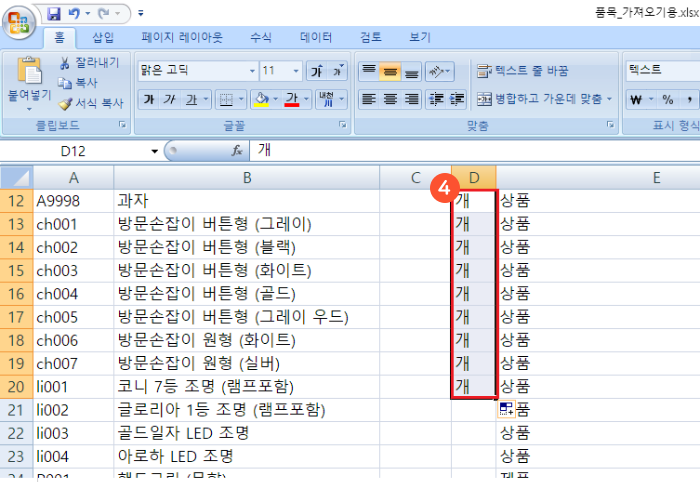The image size is (700, 500).
Task: Apply yellow fill color bucket
Action: (261, 99)
